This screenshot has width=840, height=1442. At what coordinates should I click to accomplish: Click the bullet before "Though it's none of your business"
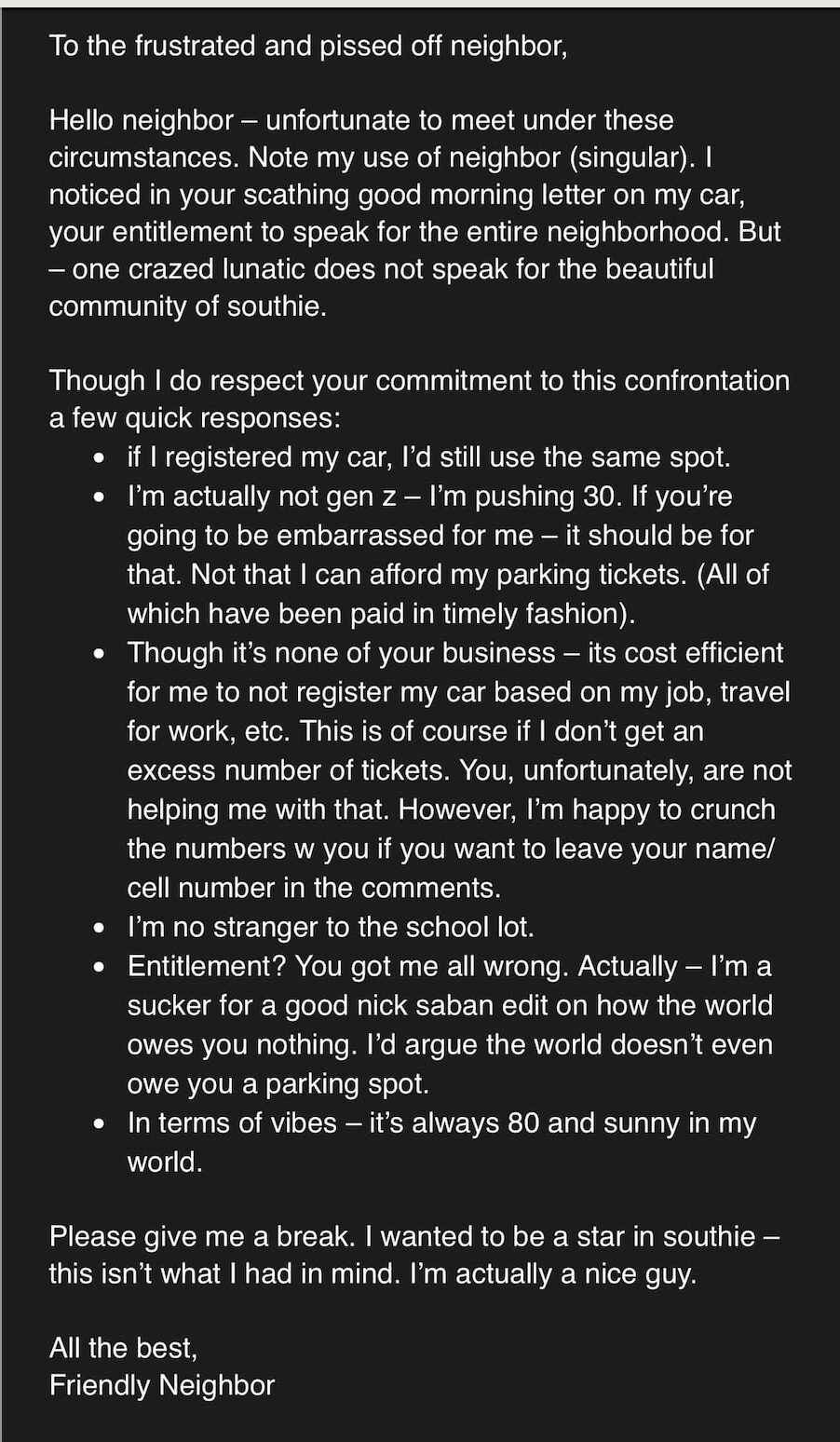tap(100, 654)
